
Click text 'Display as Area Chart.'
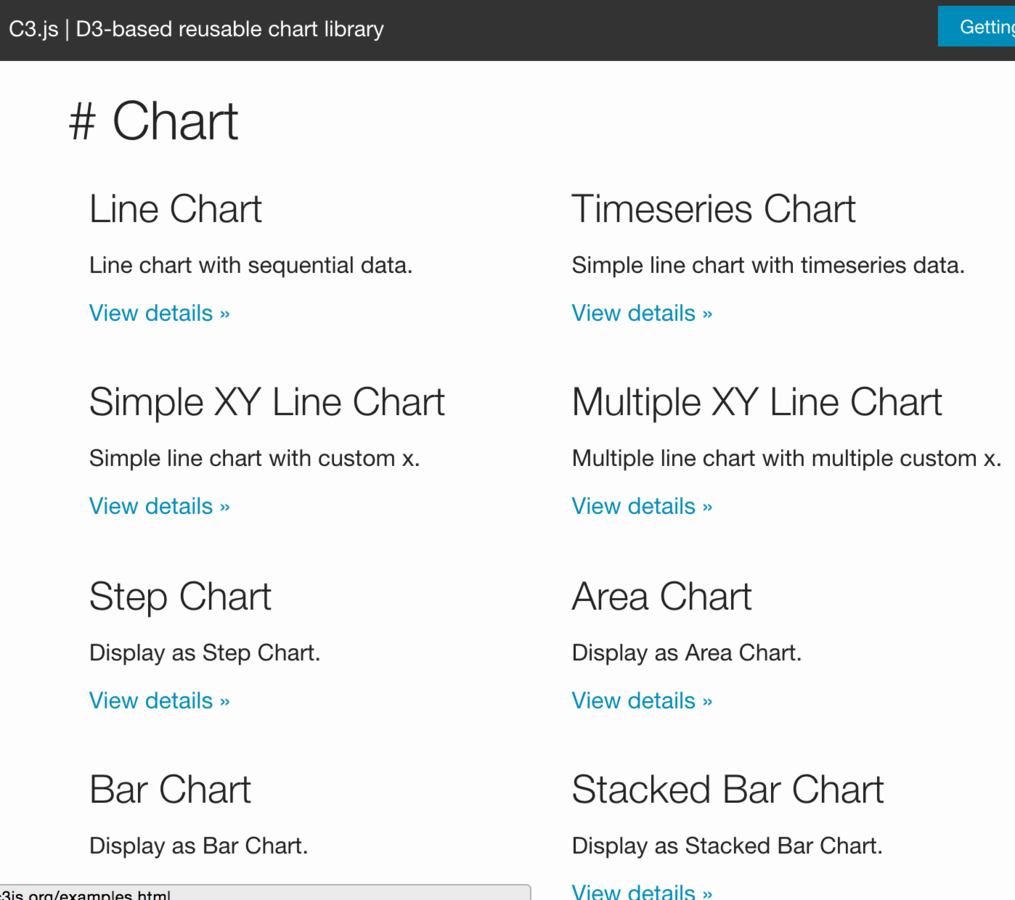click(686, 653)
